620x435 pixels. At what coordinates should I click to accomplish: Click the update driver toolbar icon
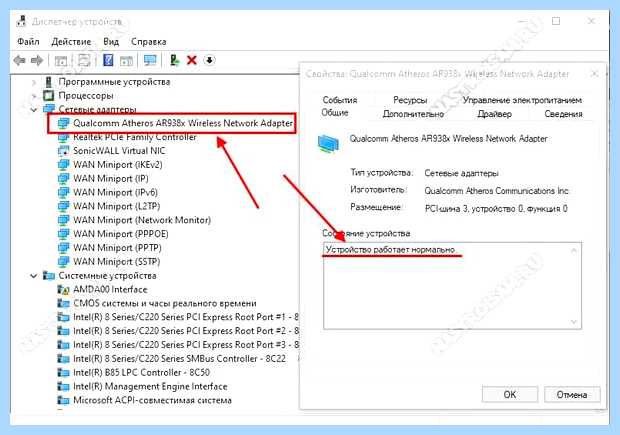coord(174,60)
